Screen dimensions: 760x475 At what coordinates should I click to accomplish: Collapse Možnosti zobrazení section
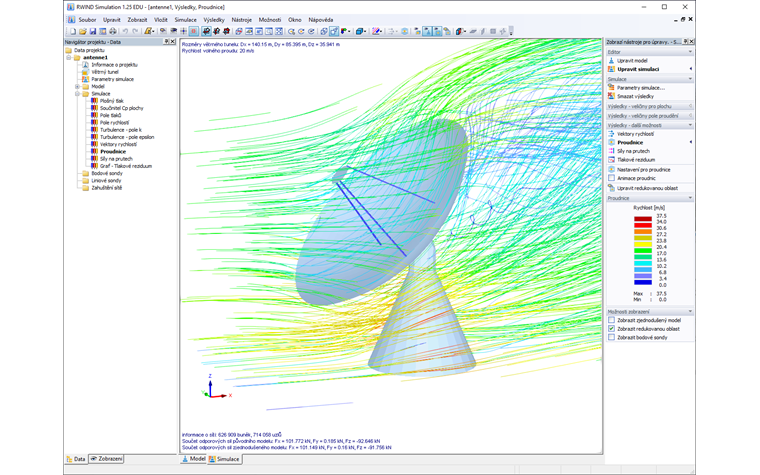pos(690,312)
